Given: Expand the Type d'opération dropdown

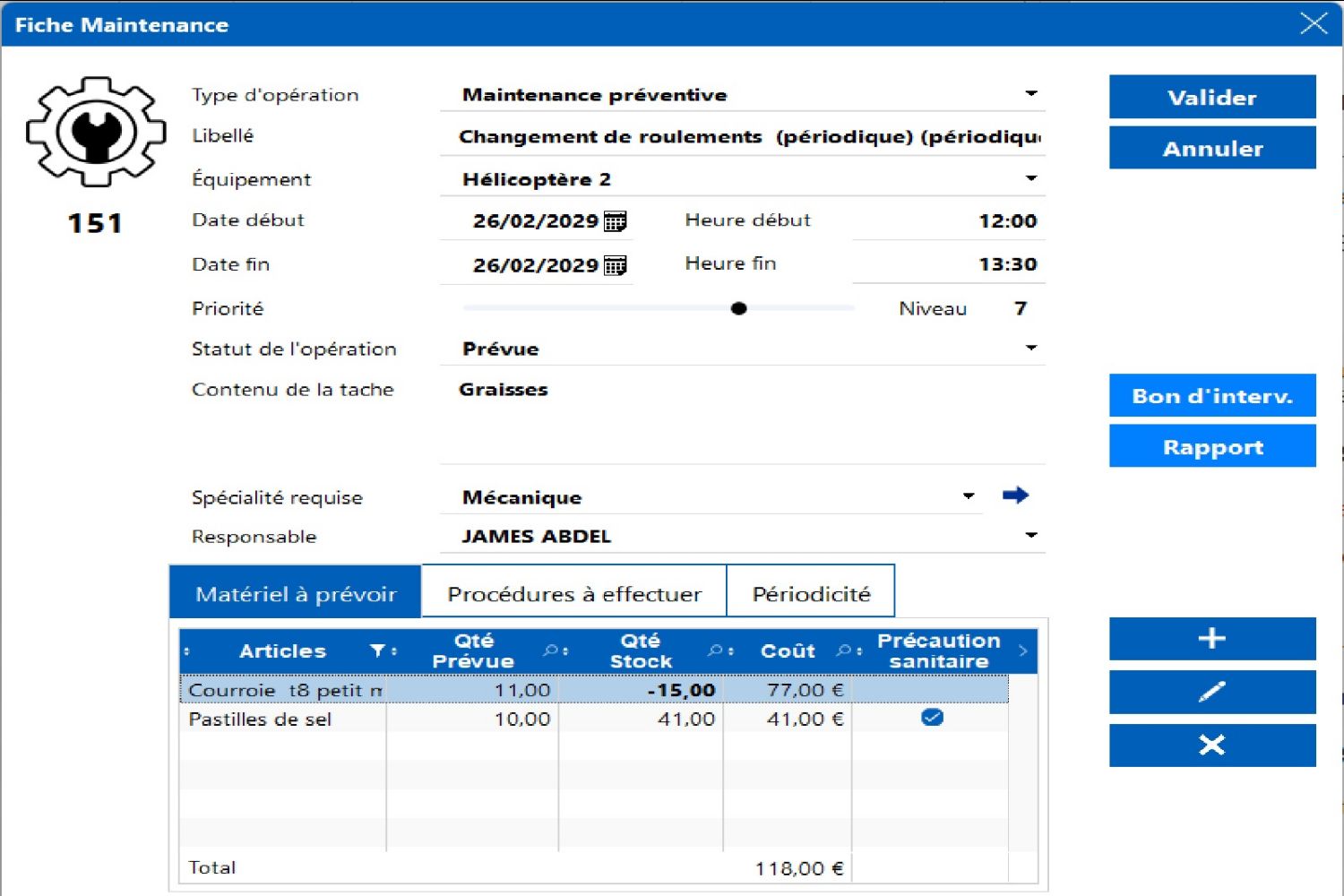Looking at the screenshot, I should tap(1030, 94).
